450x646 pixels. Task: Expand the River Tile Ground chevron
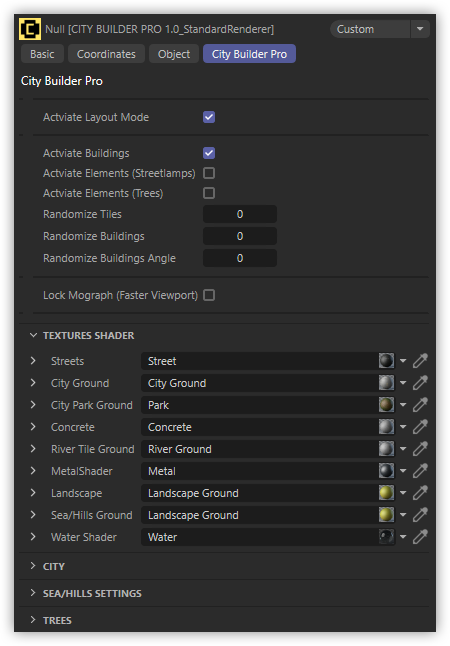33,449
